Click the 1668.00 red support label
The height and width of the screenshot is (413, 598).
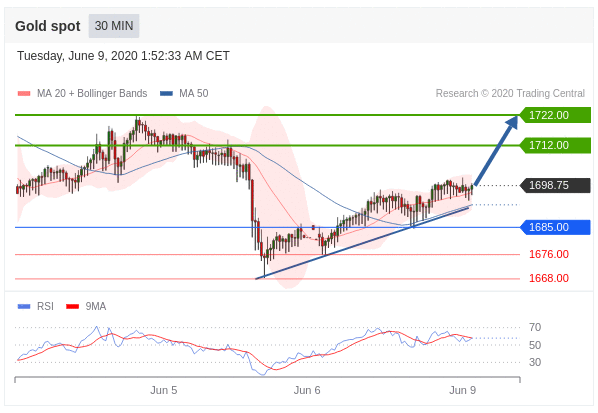(x=549, y=278)
